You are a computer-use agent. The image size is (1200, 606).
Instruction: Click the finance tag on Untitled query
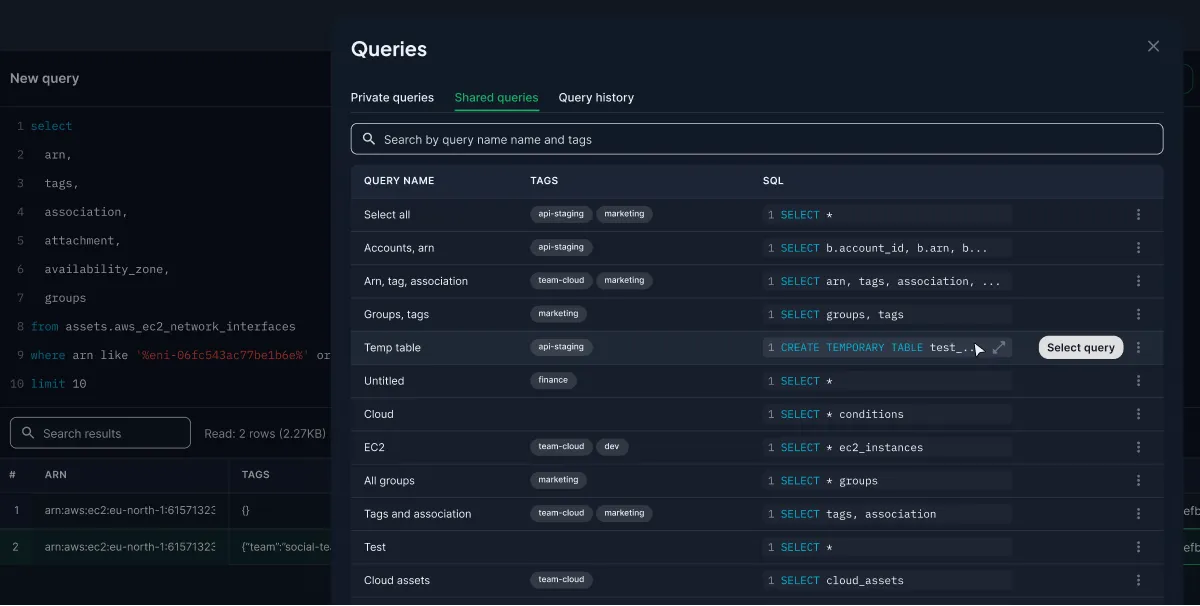point(553,380)
